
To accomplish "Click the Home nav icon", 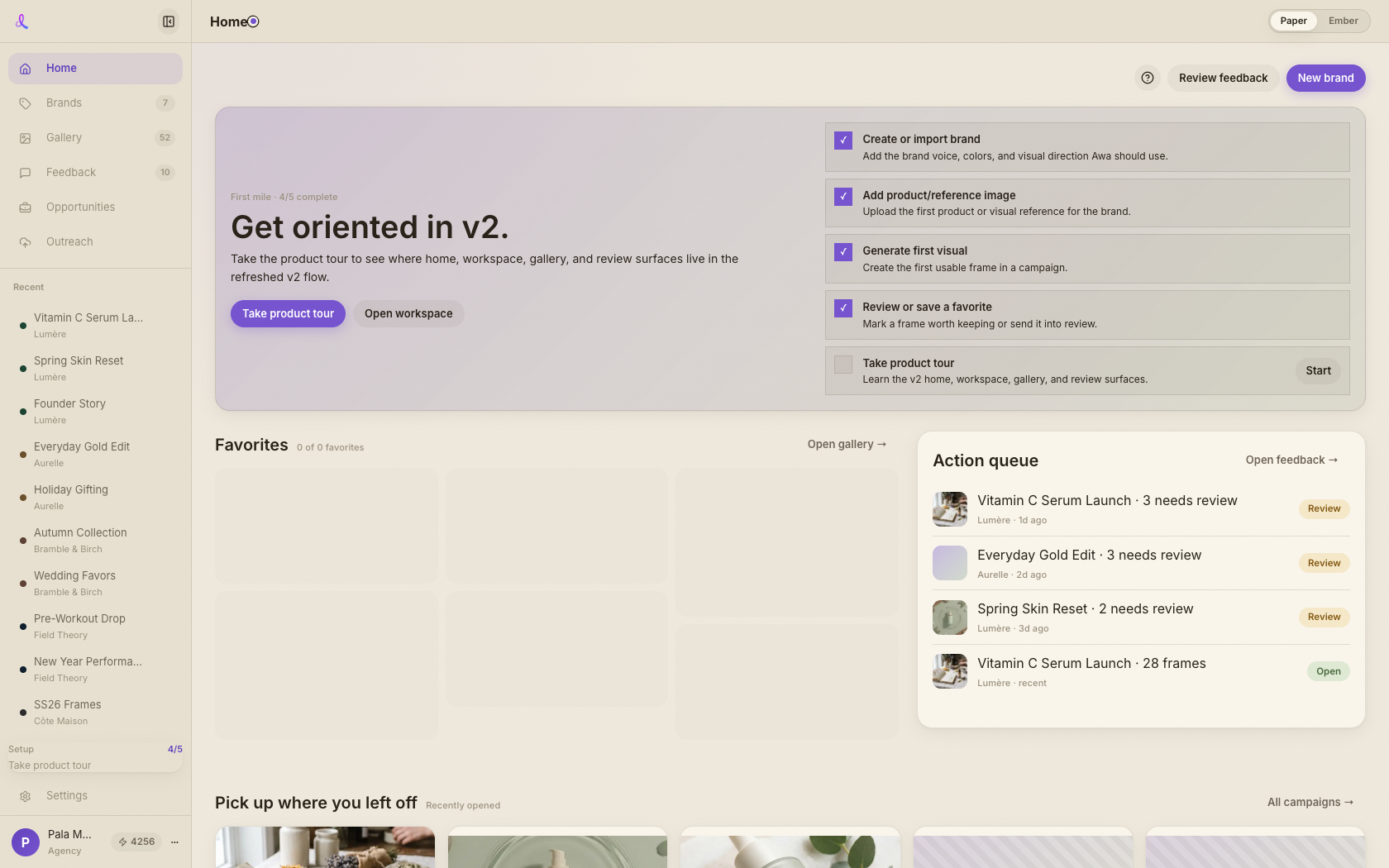I will 26,69.
